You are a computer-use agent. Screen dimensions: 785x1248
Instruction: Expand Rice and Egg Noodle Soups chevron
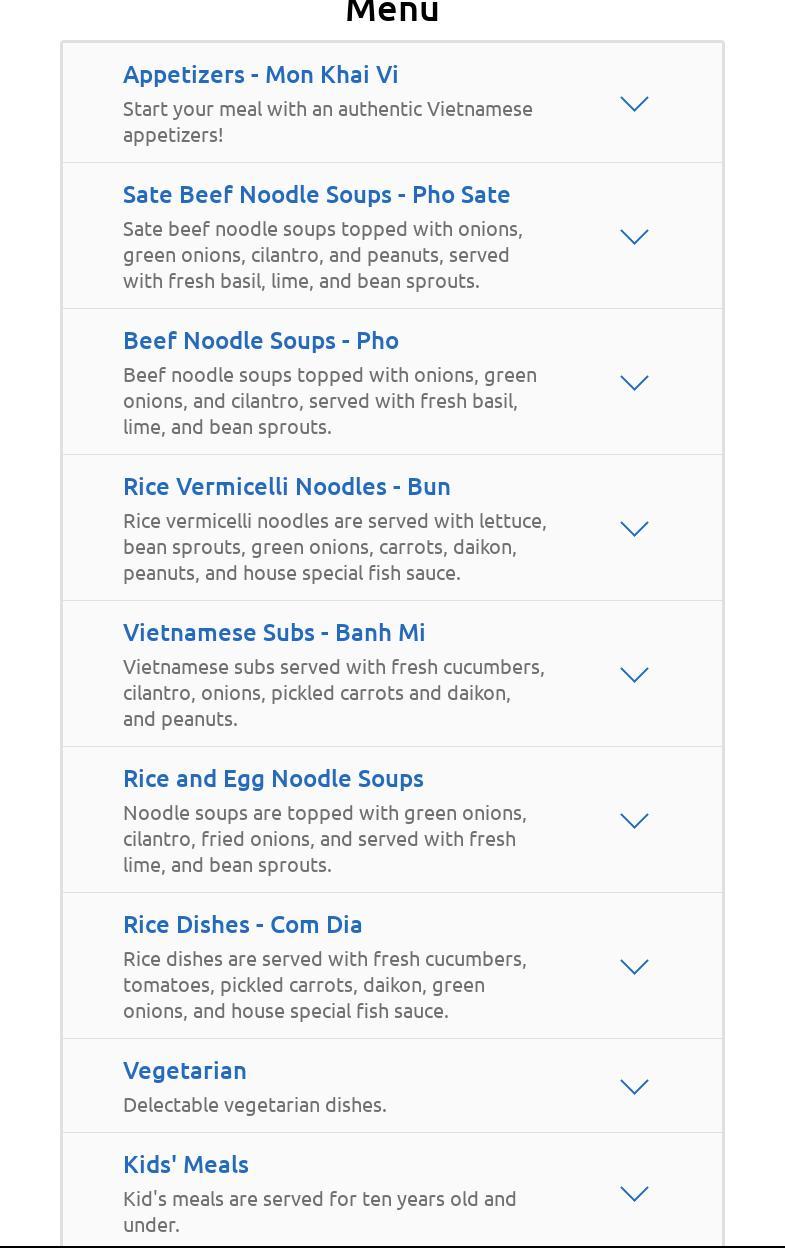click(634, 821)
